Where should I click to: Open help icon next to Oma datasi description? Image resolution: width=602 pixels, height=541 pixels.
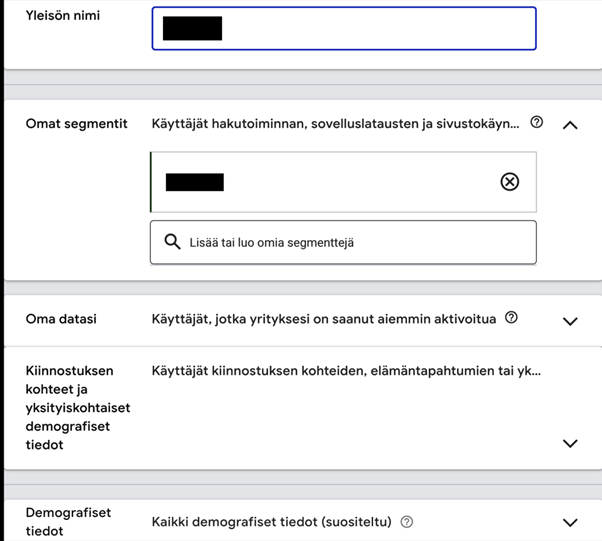click(x=511, y=318)
